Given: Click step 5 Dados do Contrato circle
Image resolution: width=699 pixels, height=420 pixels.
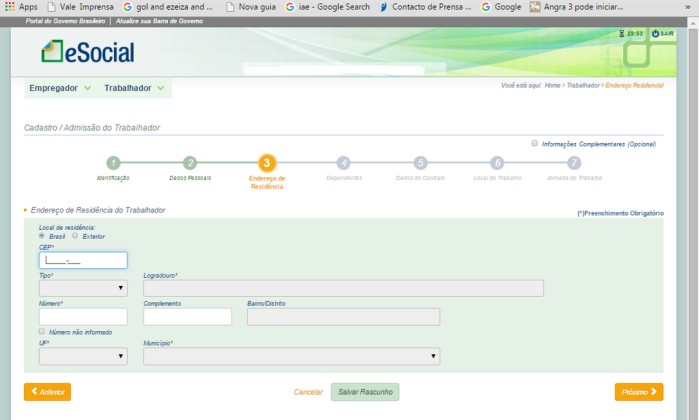Looking at the screenshot, I should point(420,163).
